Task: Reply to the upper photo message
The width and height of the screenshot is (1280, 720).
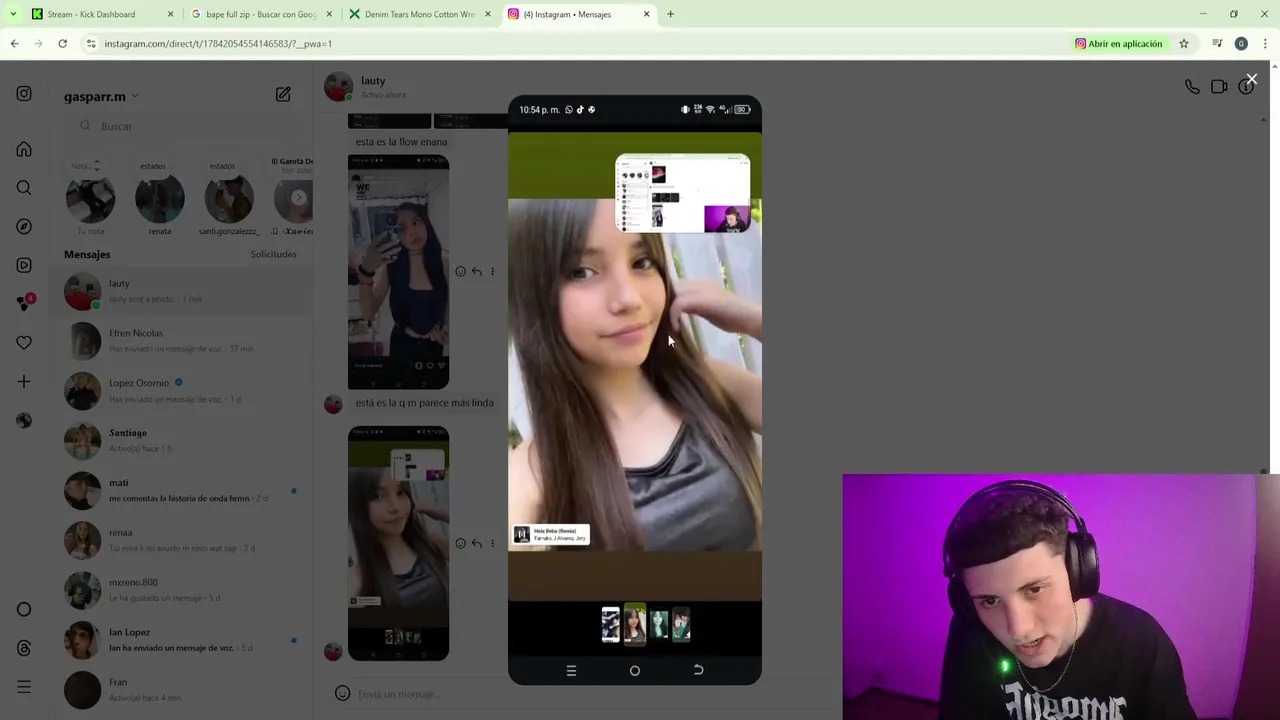Action: pos(476,271)
